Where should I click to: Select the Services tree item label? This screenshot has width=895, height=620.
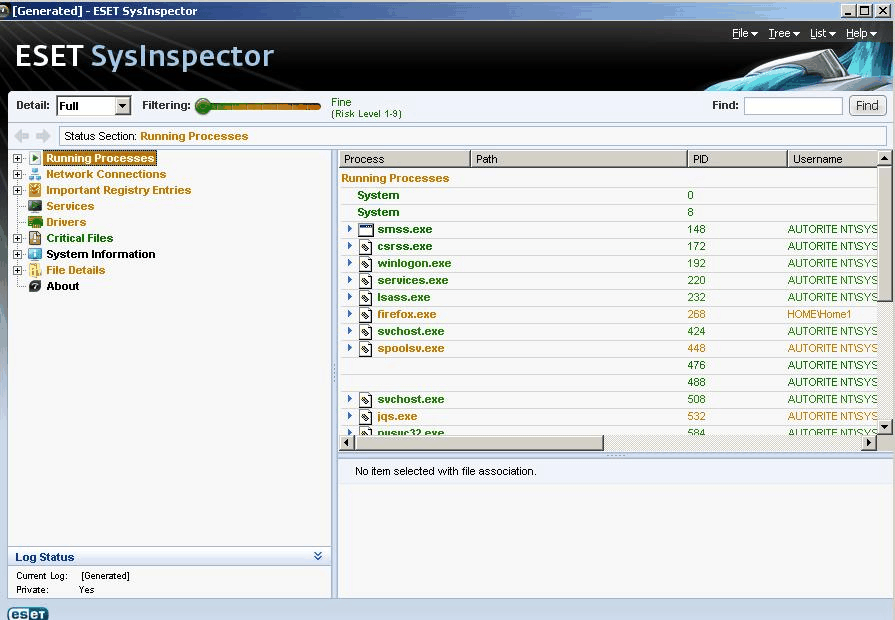pyautogui.click(x=70, y=206)
